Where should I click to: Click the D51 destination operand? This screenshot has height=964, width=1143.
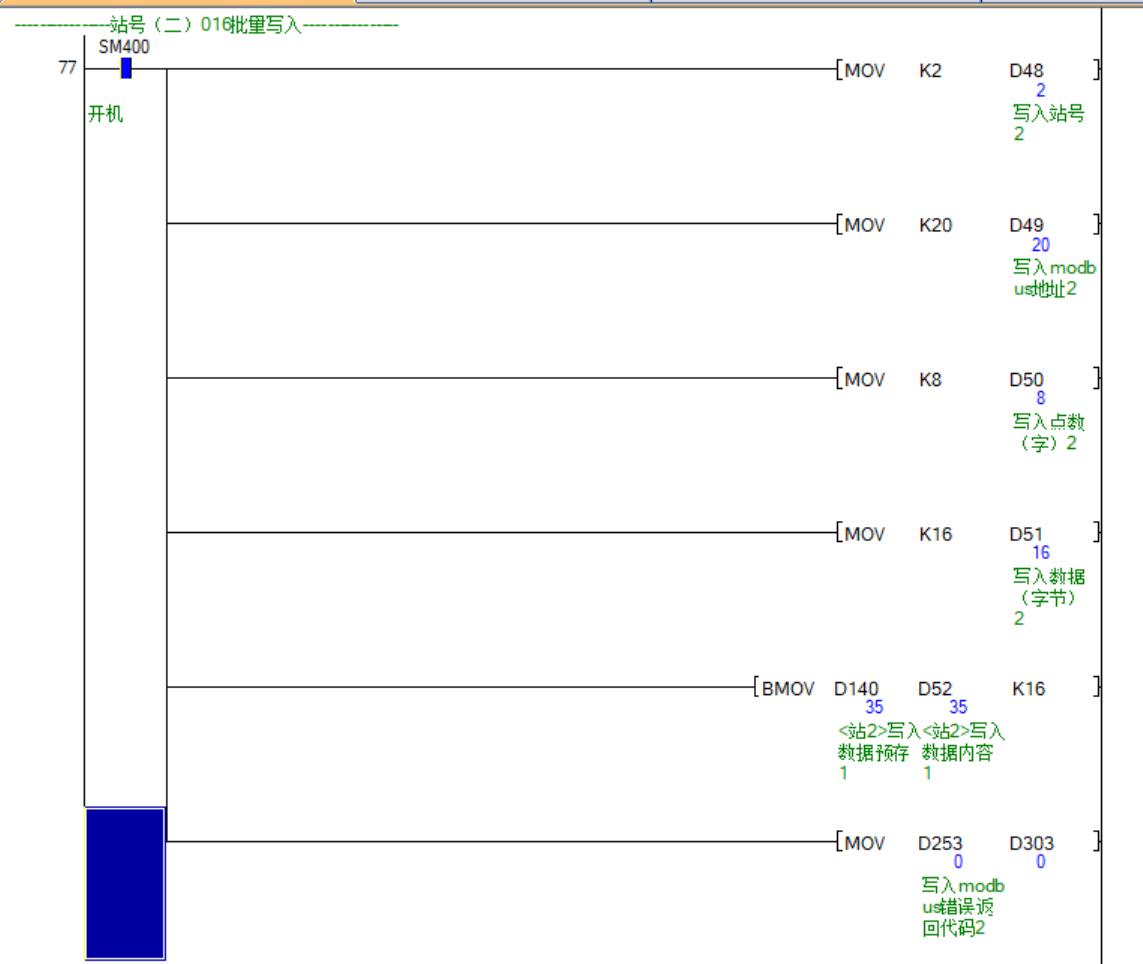click(x=1026, y=534)
